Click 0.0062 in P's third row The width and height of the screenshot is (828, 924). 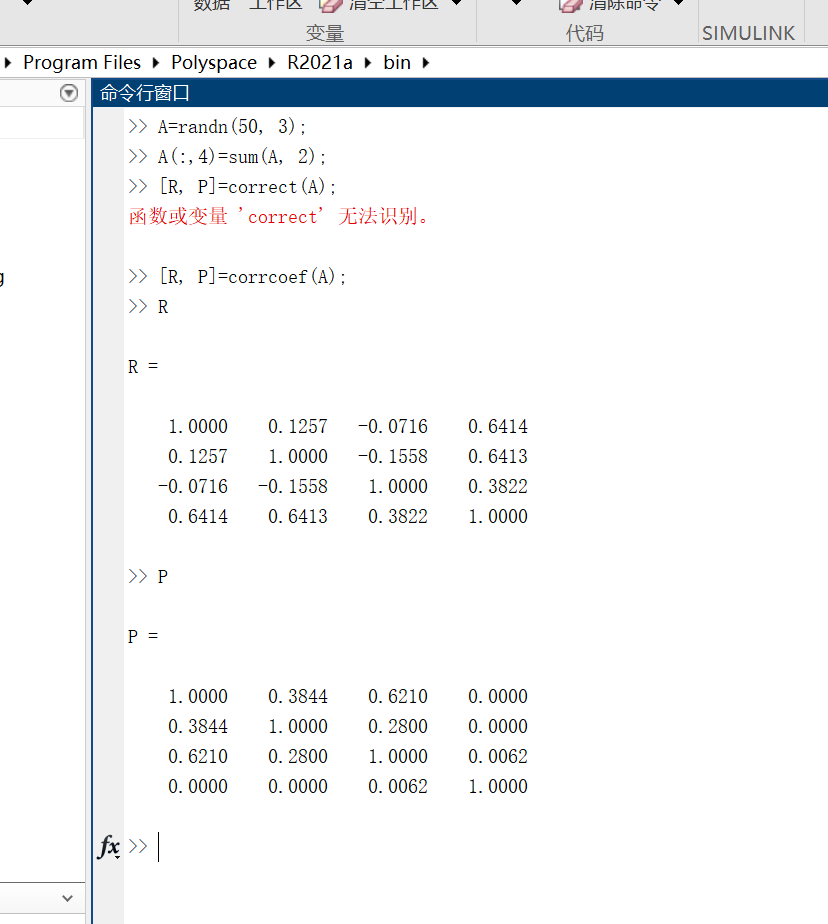coord(498,757)
